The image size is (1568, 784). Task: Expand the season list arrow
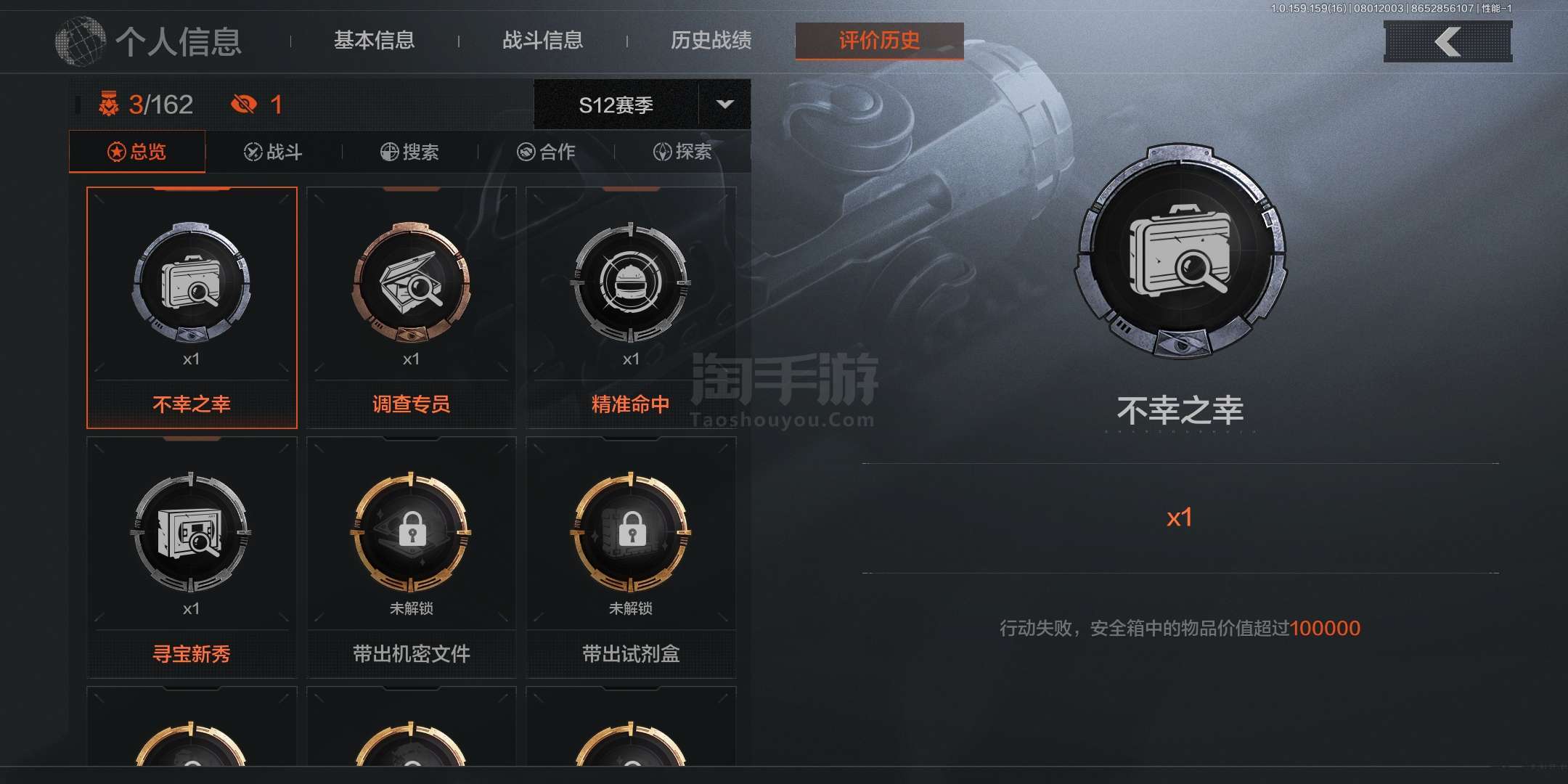[x=724, y=105]
